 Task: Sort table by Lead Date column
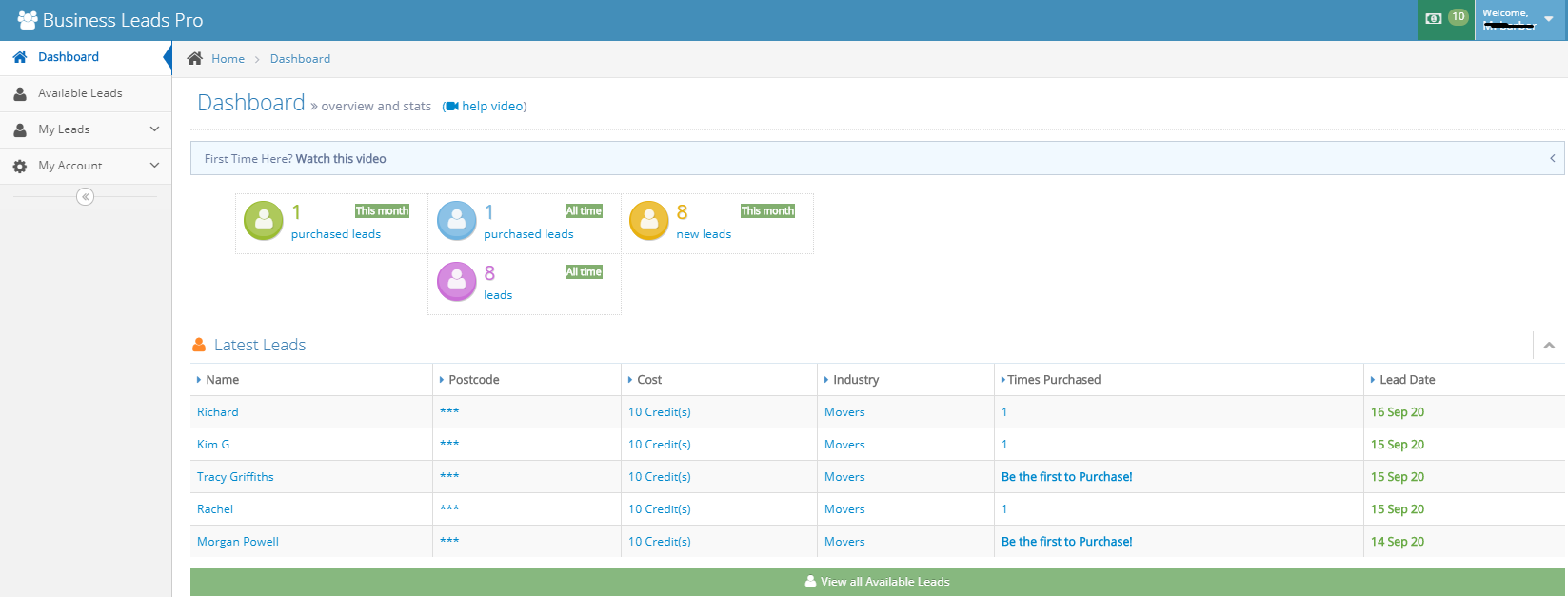point(1407,380)
